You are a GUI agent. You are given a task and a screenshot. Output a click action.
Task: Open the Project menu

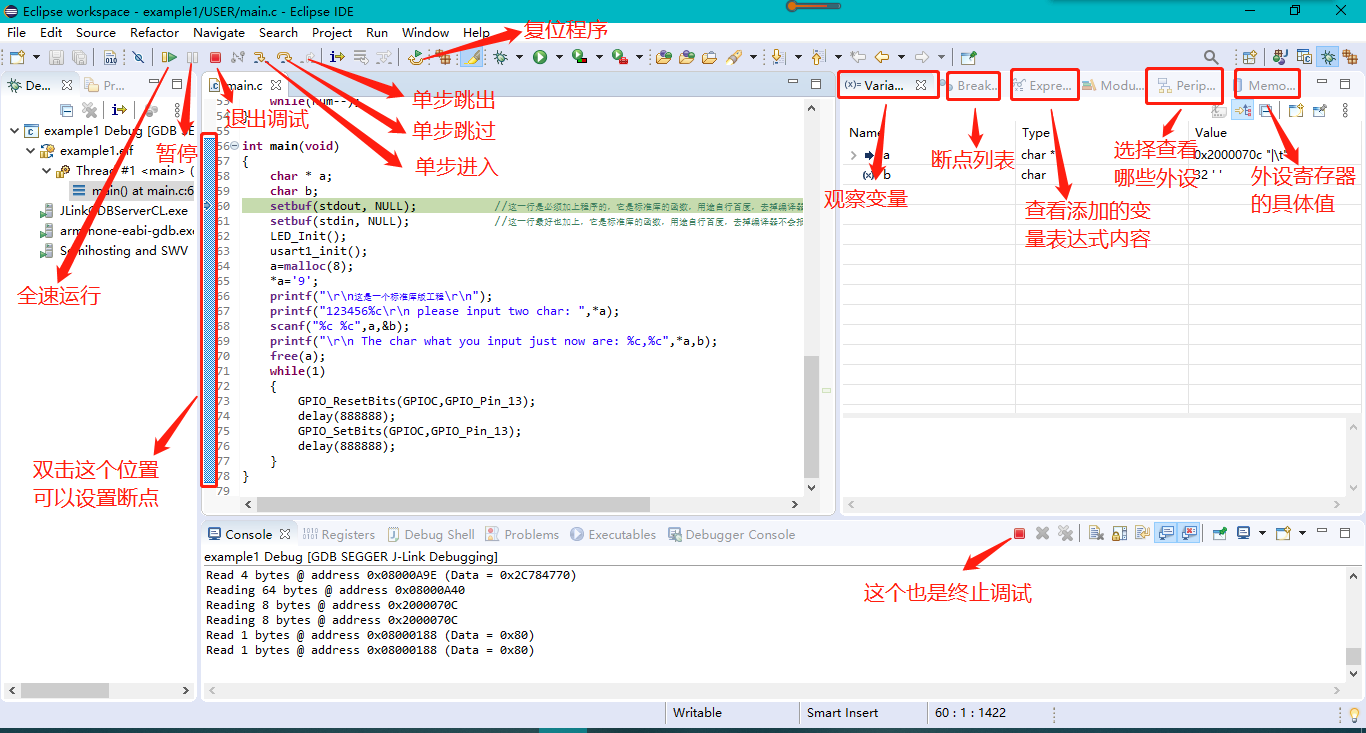pyautogui.click(x=332, y=32)
